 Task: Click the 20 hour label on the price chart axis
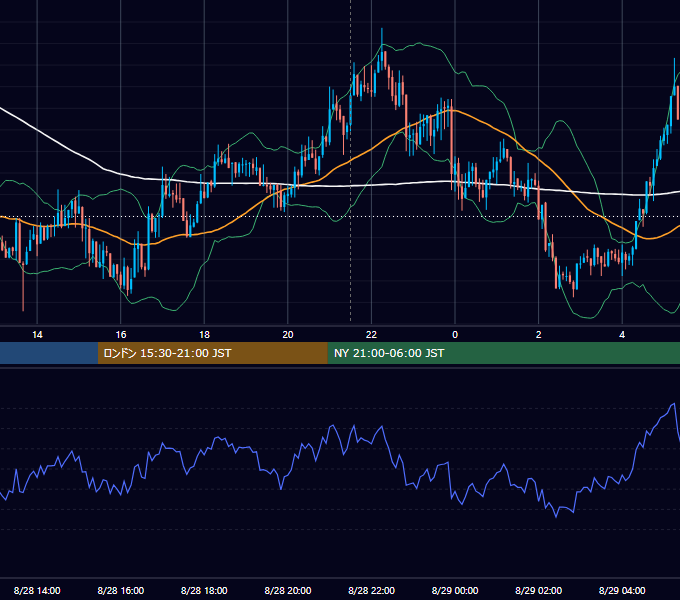288,335
